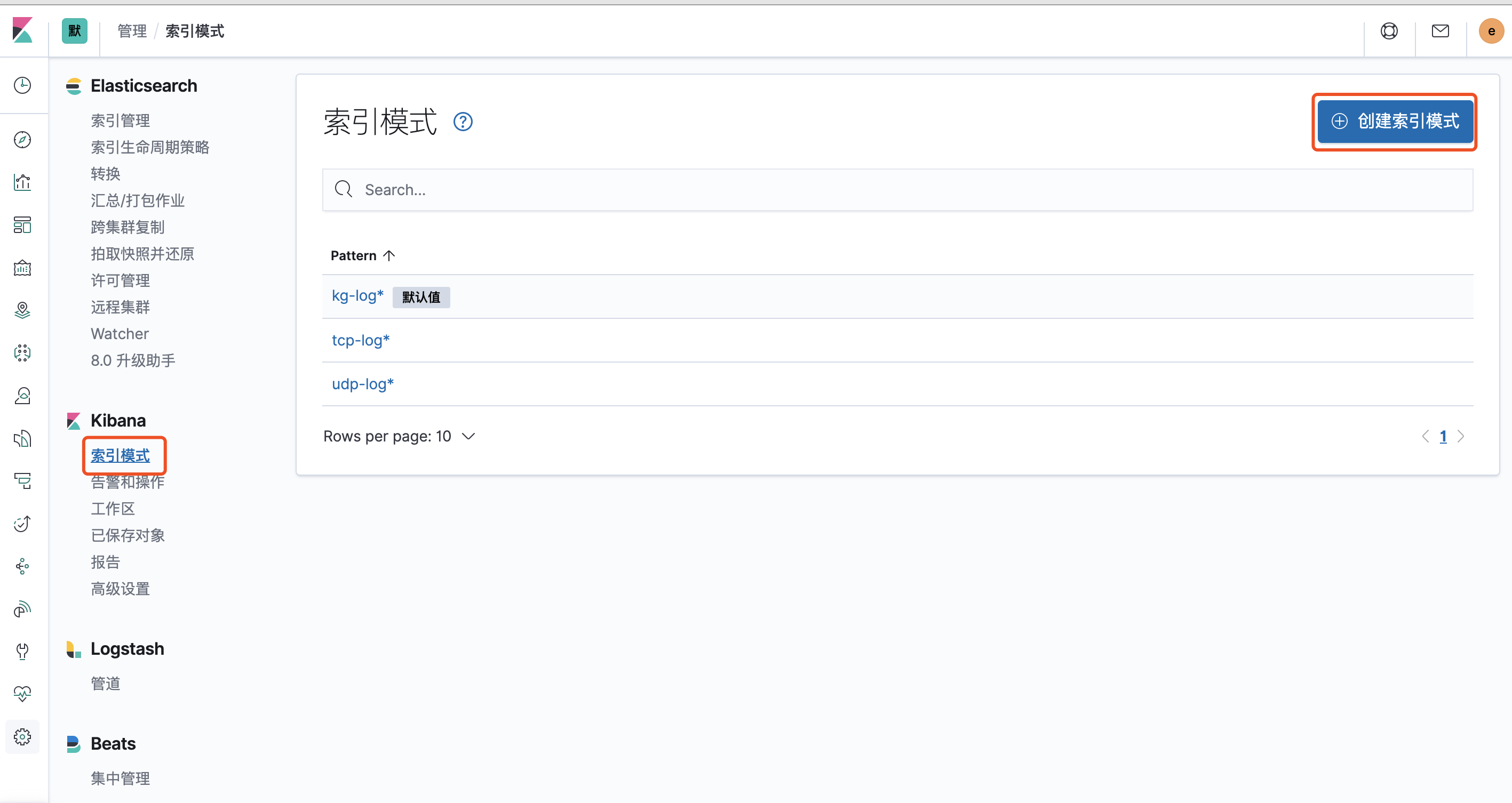Screen dimensions: 1512x803
Task: Go to next page arrow in pagination
Action: (1461, 436)
